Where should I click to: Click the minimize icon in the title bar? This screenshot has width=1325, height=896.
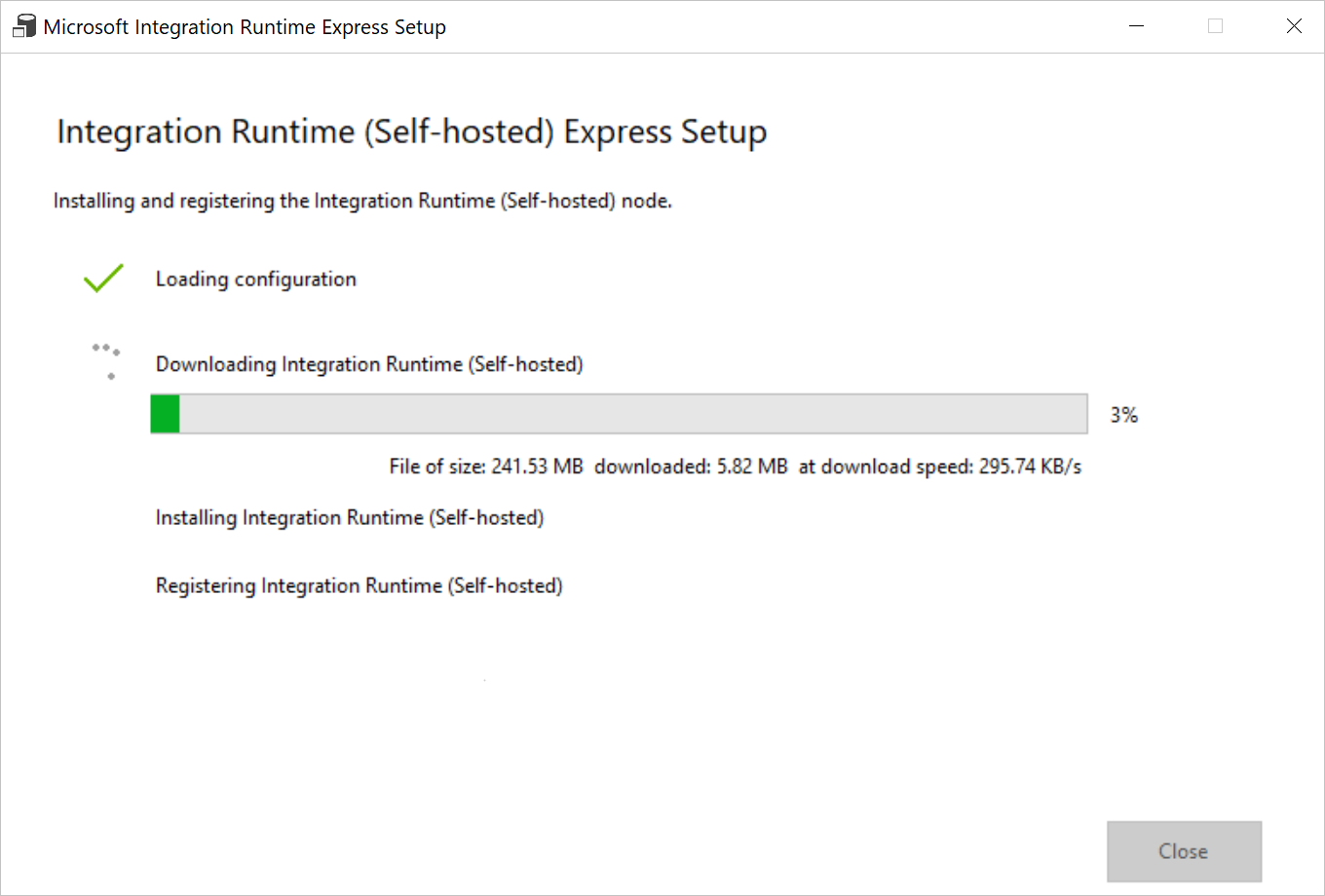point(1136,26)
